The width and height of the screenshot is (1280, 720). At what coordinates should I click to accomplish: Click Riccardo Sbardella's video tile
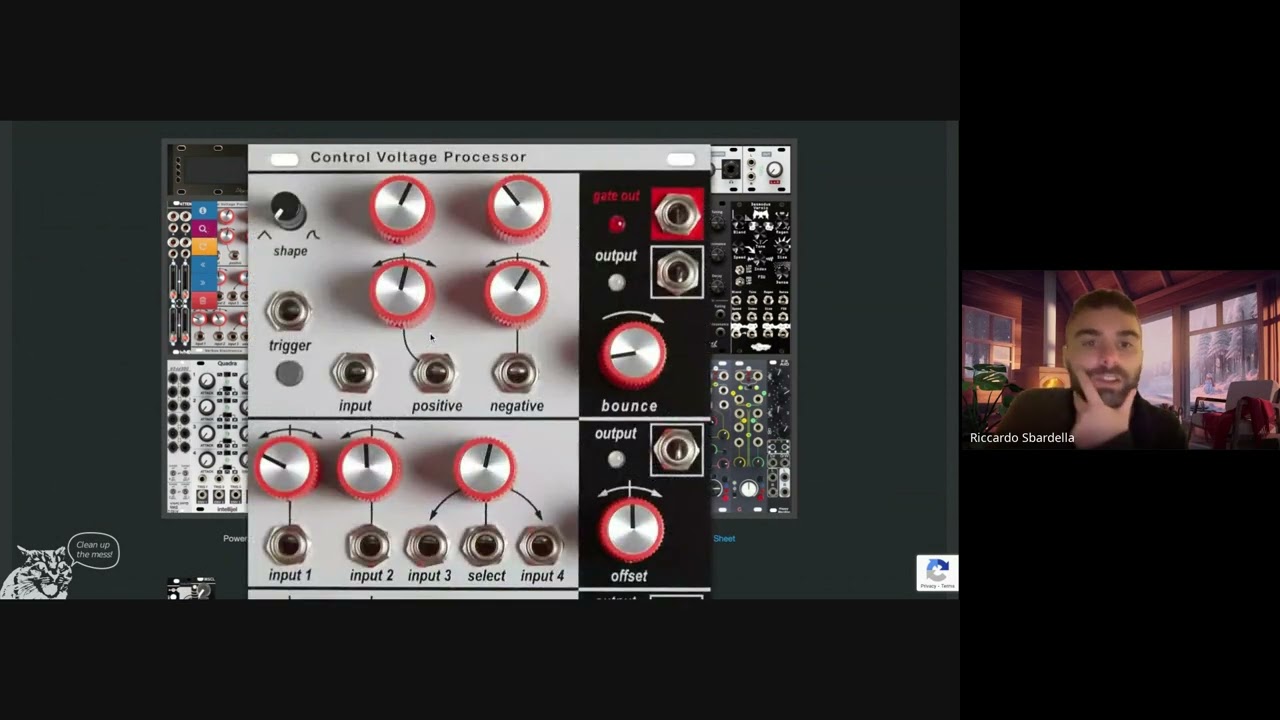[x=1120, y=359]
